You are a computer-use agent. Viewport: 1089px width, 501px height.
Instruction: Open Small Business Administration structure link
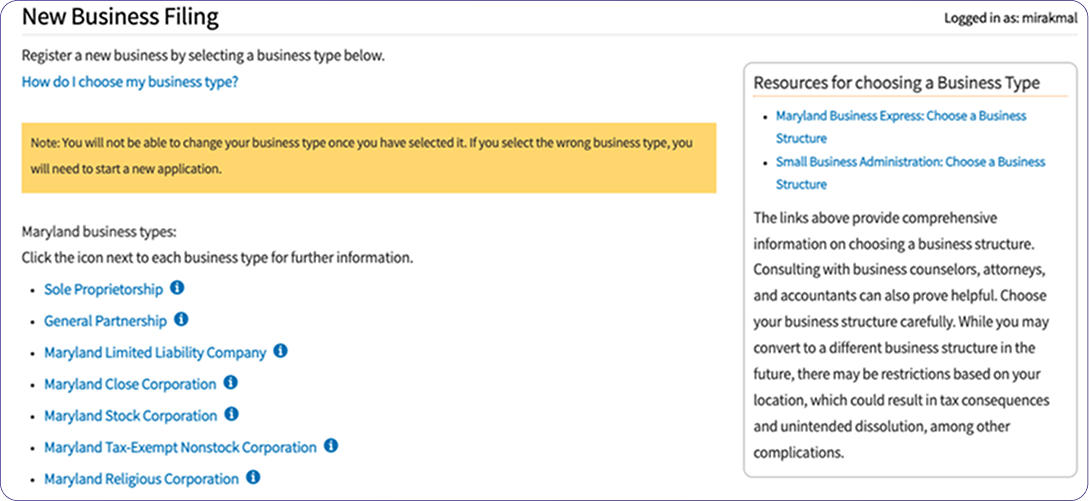[x=911, y=173]
